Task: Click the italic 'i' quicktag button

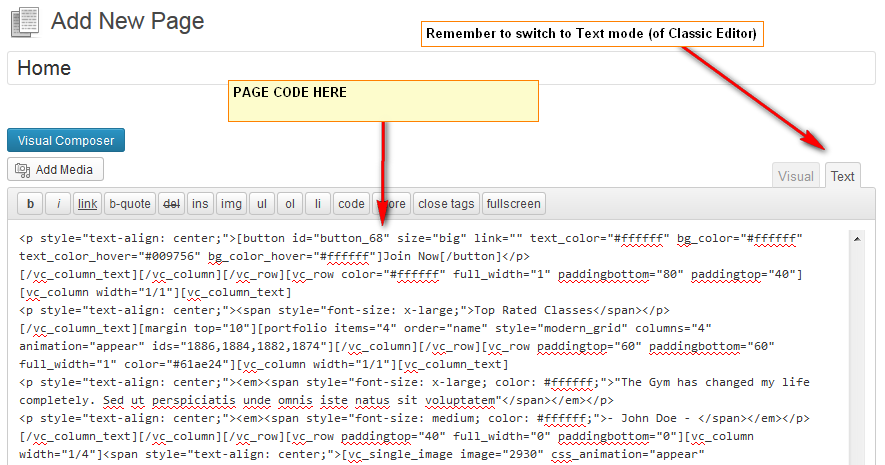Action: pos(58,204)
